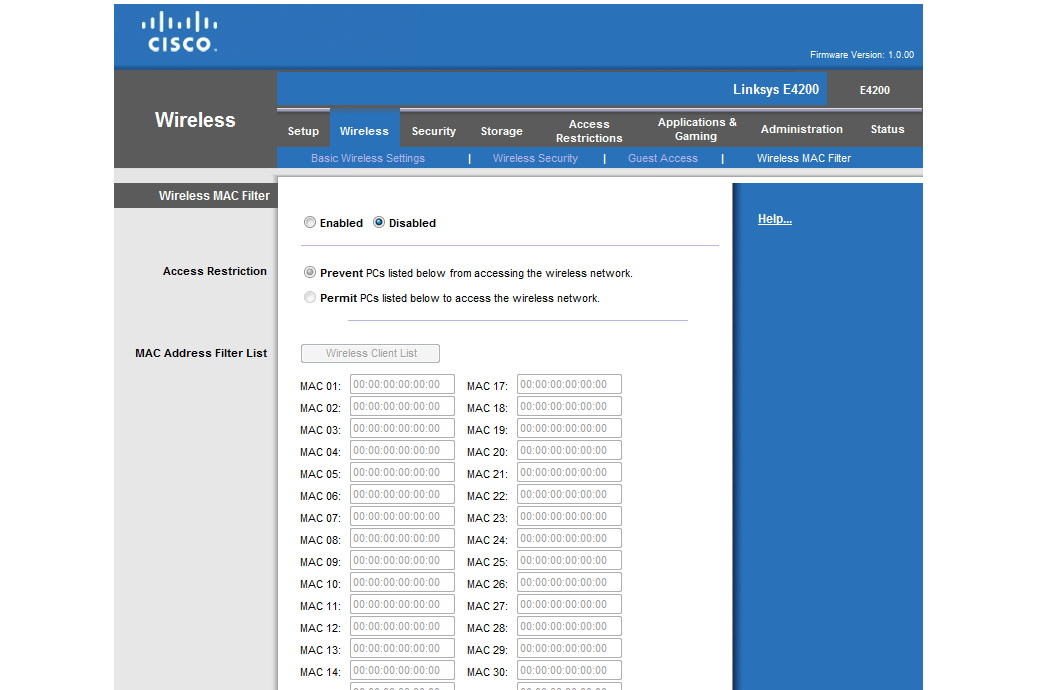Open the Storage tab
Viewport: 1040px width, 690px height.
(x=501, y=131)
